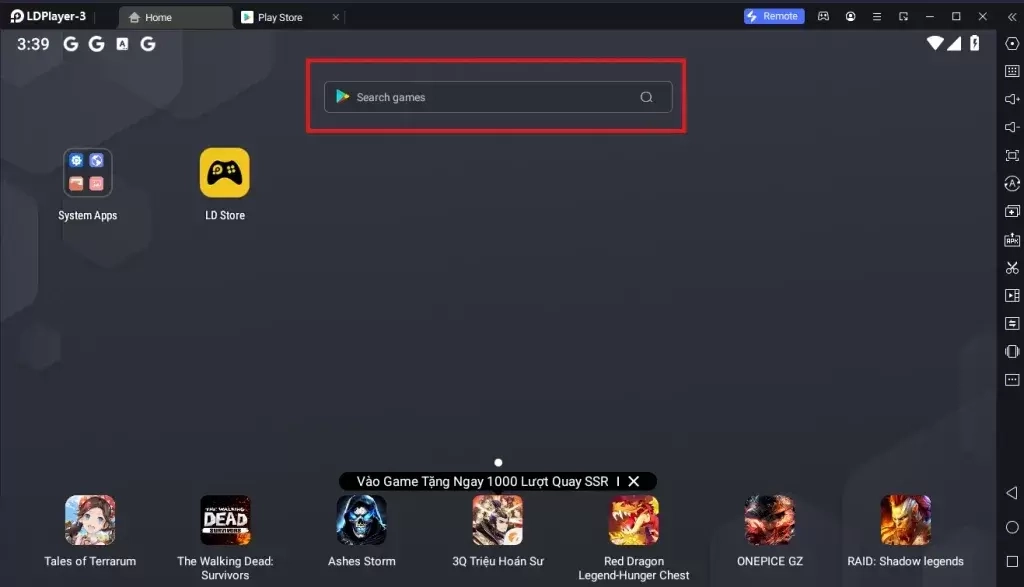
Task: Open RAID: Shadow legends game
Action: [x=905, y=520]
